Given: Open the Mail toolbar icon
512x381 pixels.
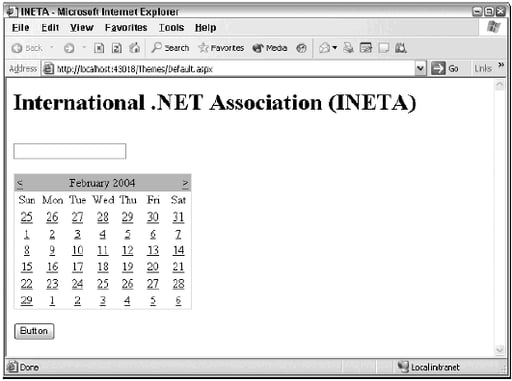Looking at the screenshot, I should pos(325,48).
